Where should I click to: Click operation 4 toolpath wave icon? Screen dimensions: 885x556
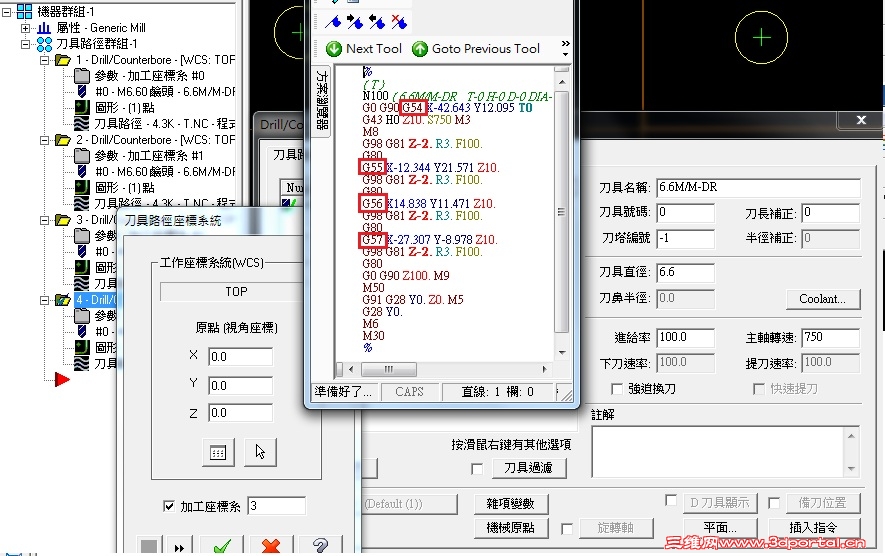coord(82,364)
